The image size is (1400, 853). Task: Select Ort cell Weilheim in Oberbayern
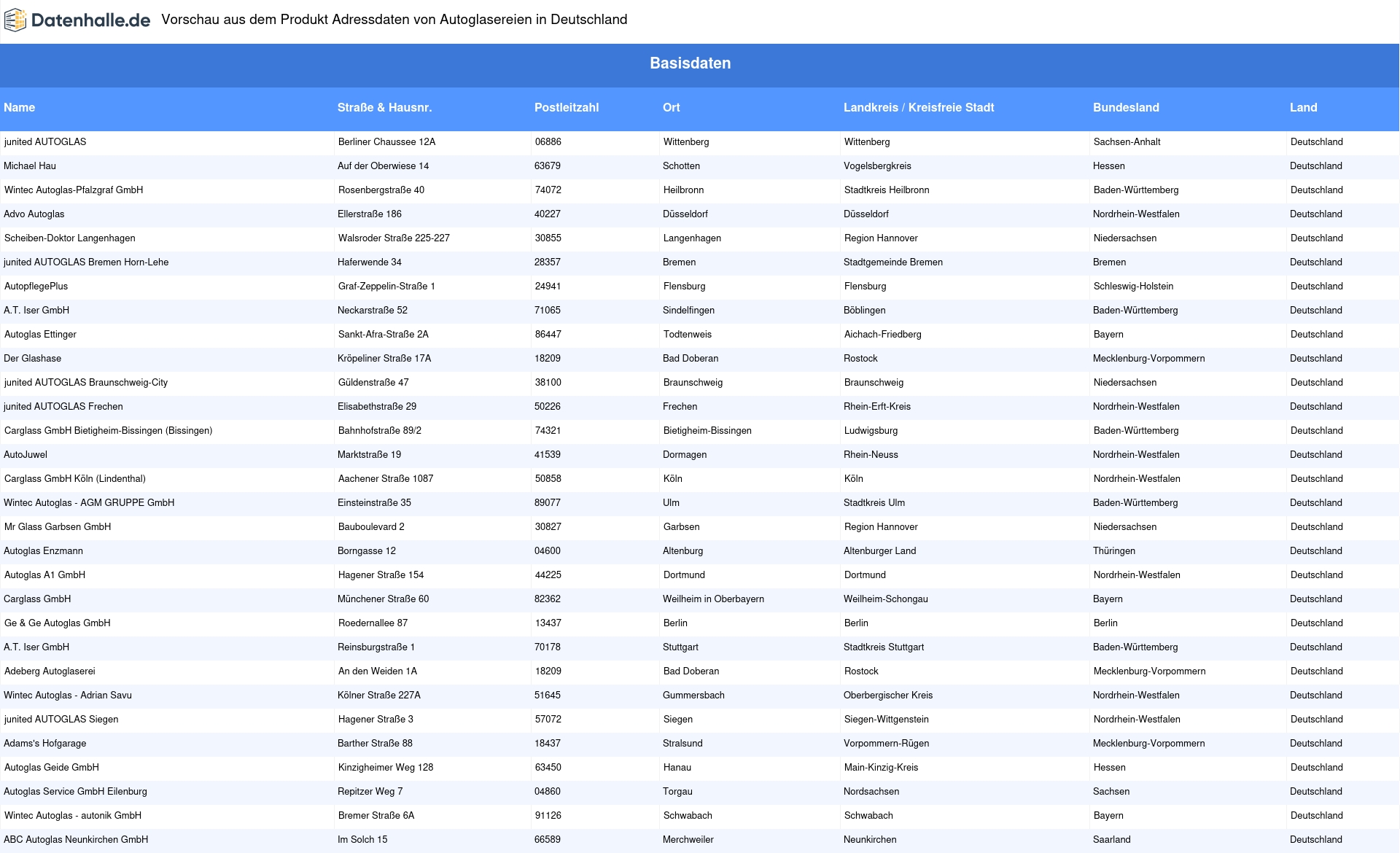[714, 599]
